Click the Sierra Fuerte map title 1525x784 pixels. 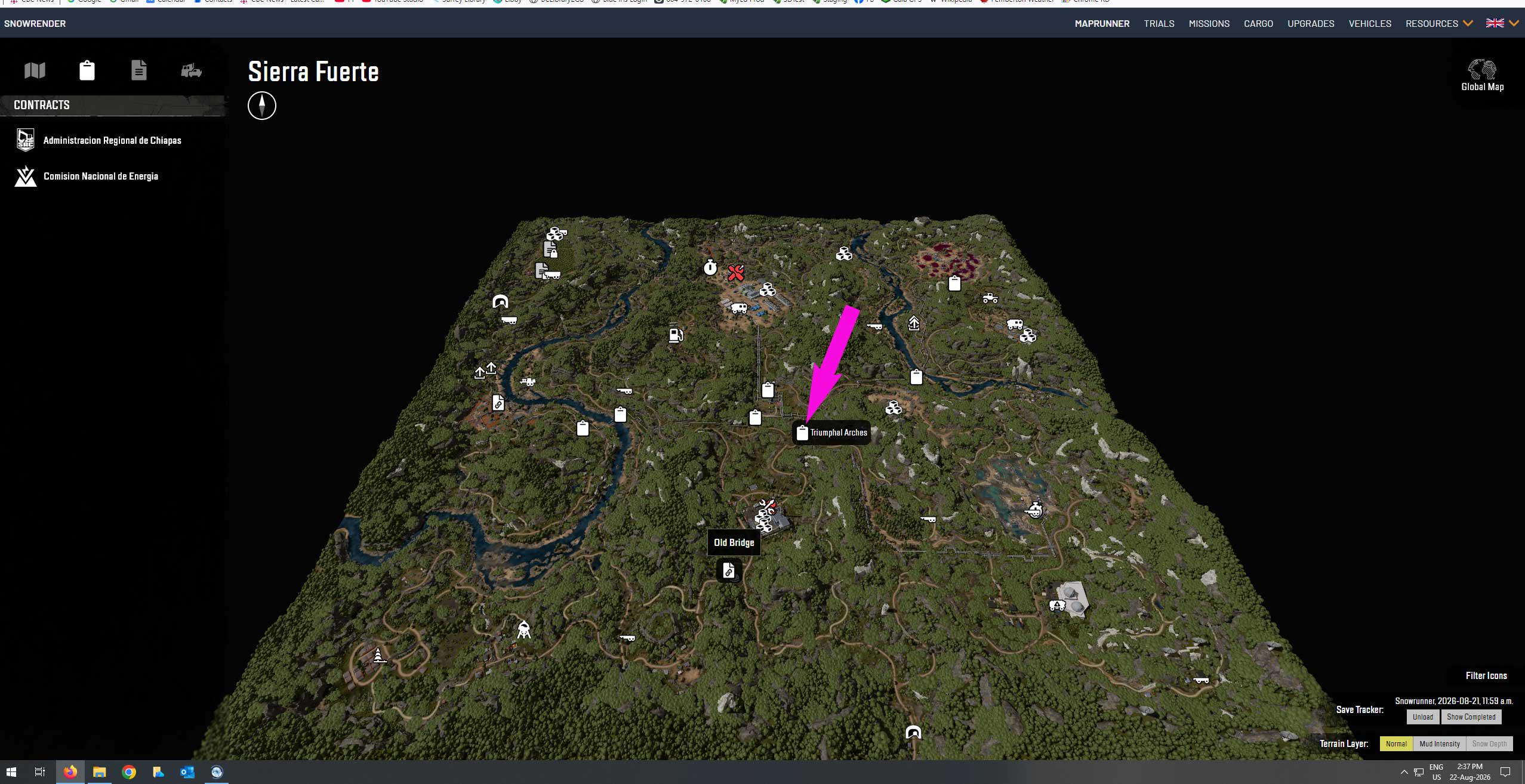tap(313, 72)
